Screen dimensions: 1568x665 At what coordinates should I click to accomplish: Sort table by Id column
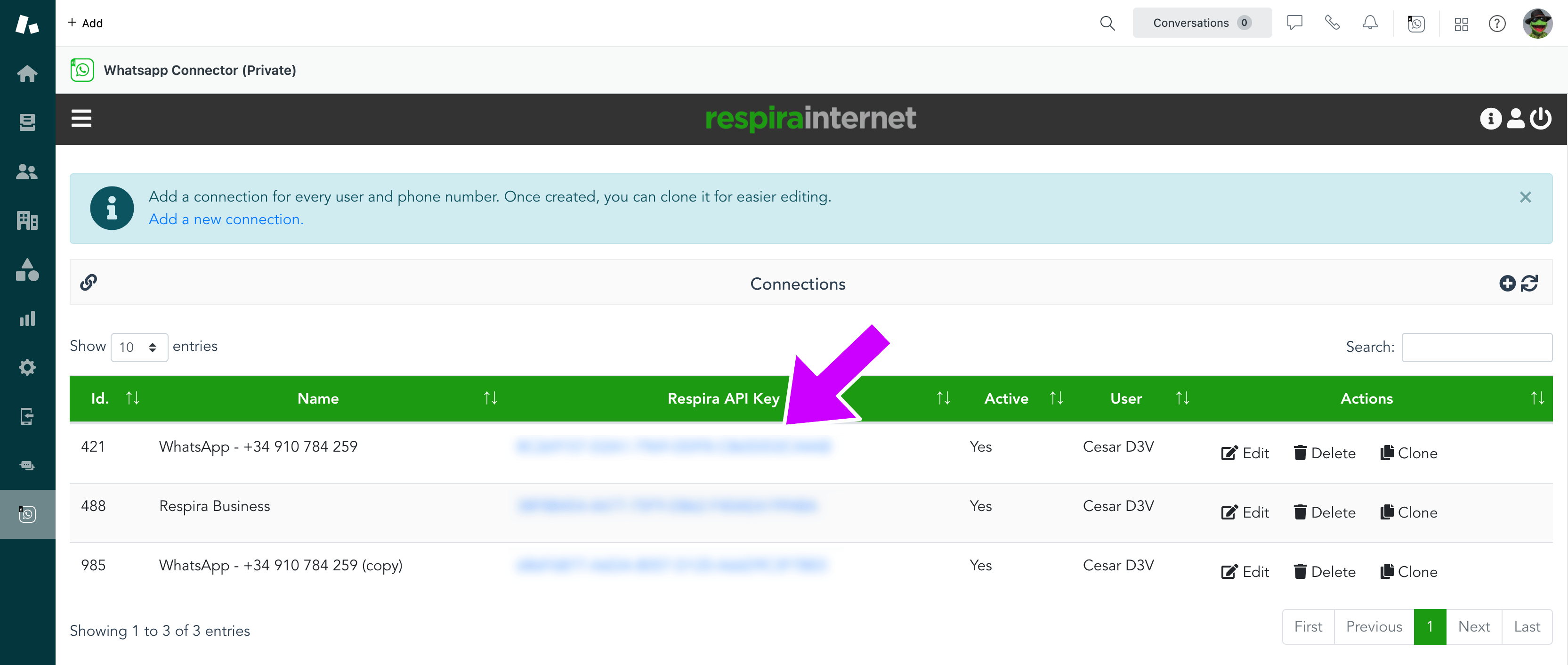pyautogui.click(x=132, y=398)
